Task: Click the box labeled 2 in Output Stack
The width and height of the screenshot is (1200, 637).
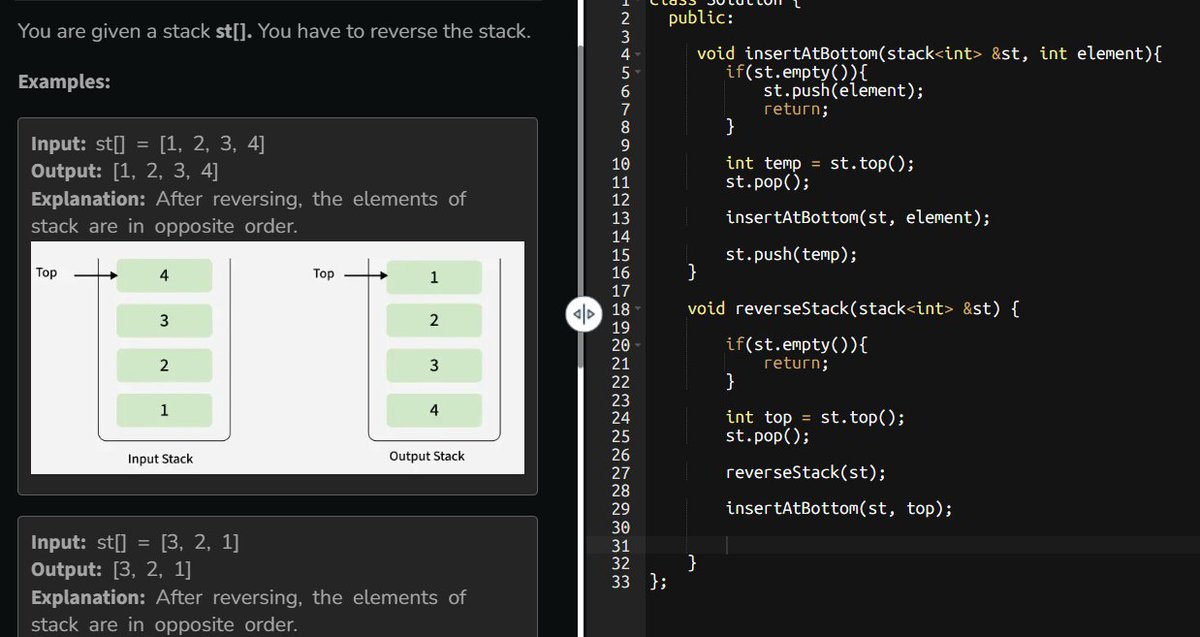Action: 434,321
